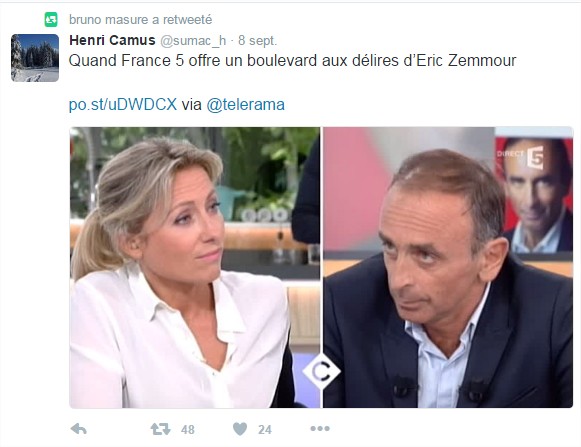Click the France 5 DIRECT logo in the photo
The width and height of the screenshot is (581, 447).
pos(521,157)
